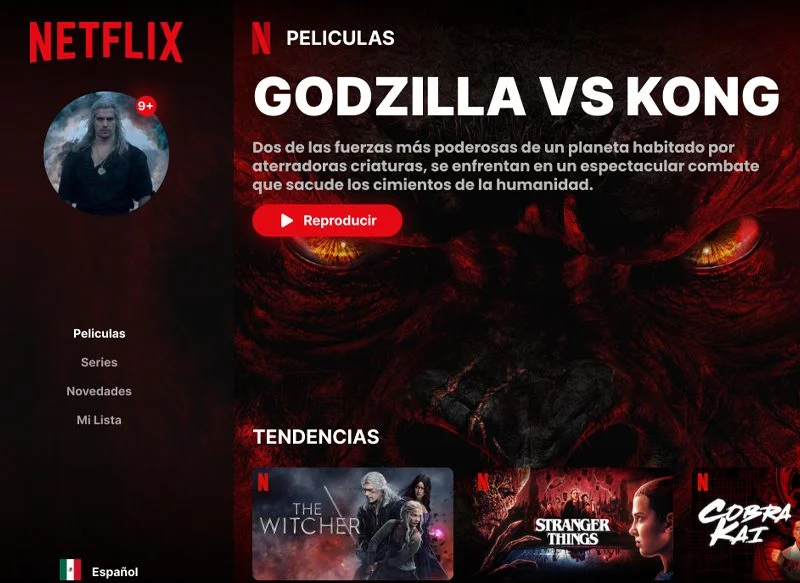Click the play triangle in Reproducir button
The image size is (800, 583).
point(287,220)
